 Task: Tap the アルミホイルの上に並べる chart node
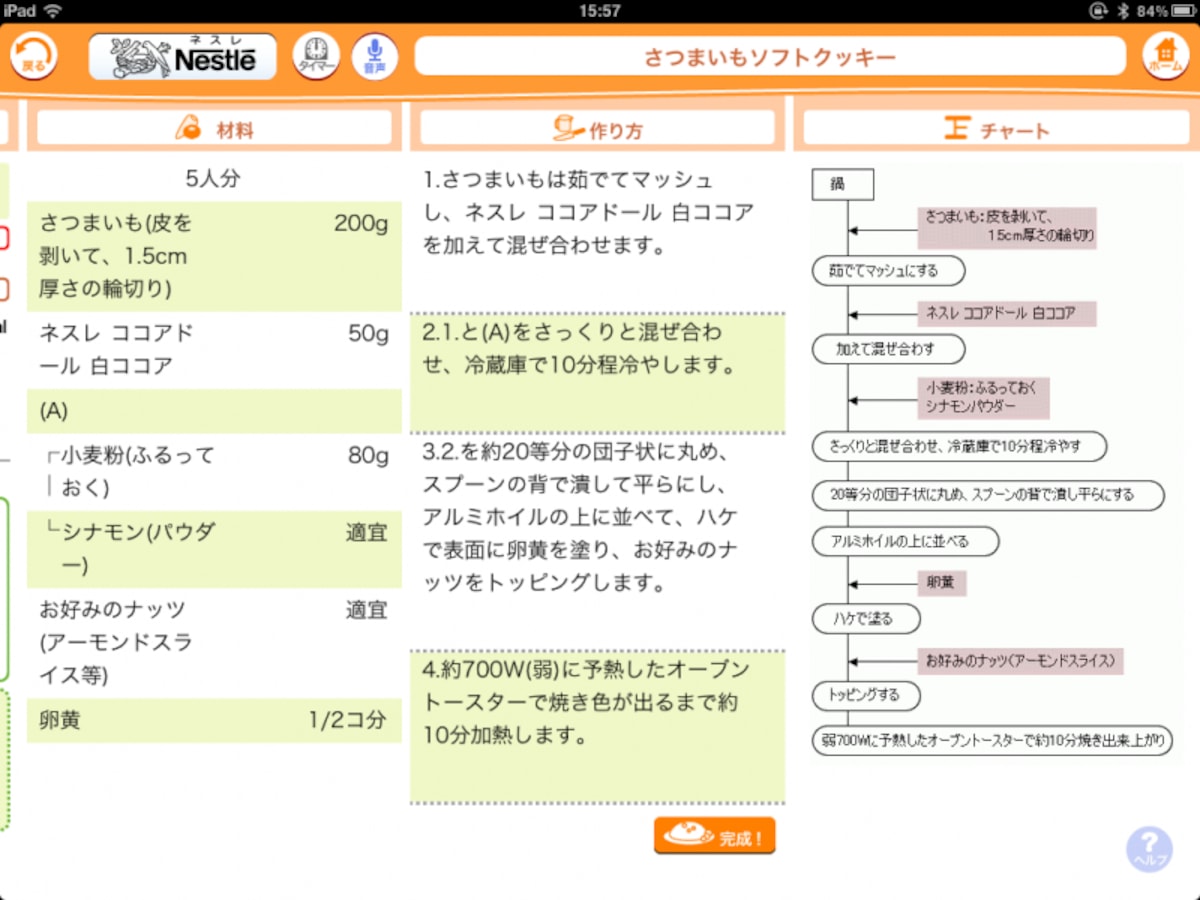905,541
